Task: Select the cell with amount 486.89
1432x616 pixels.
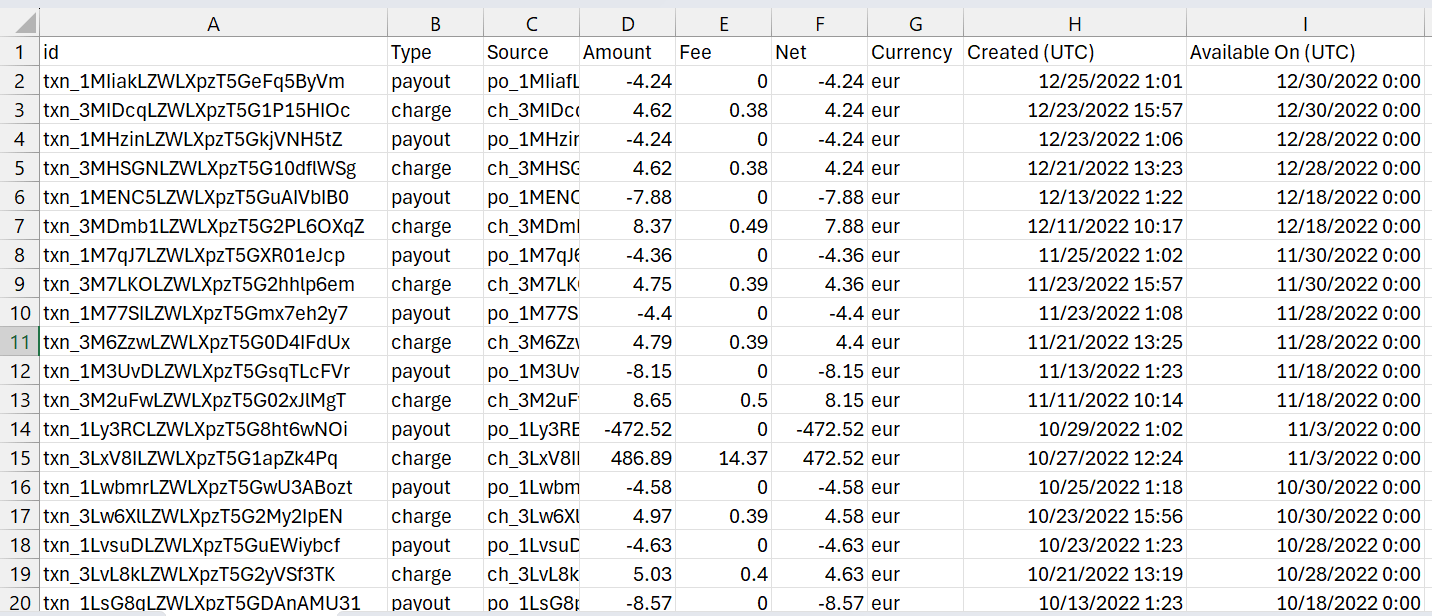Action: click(x=627, y=458)
